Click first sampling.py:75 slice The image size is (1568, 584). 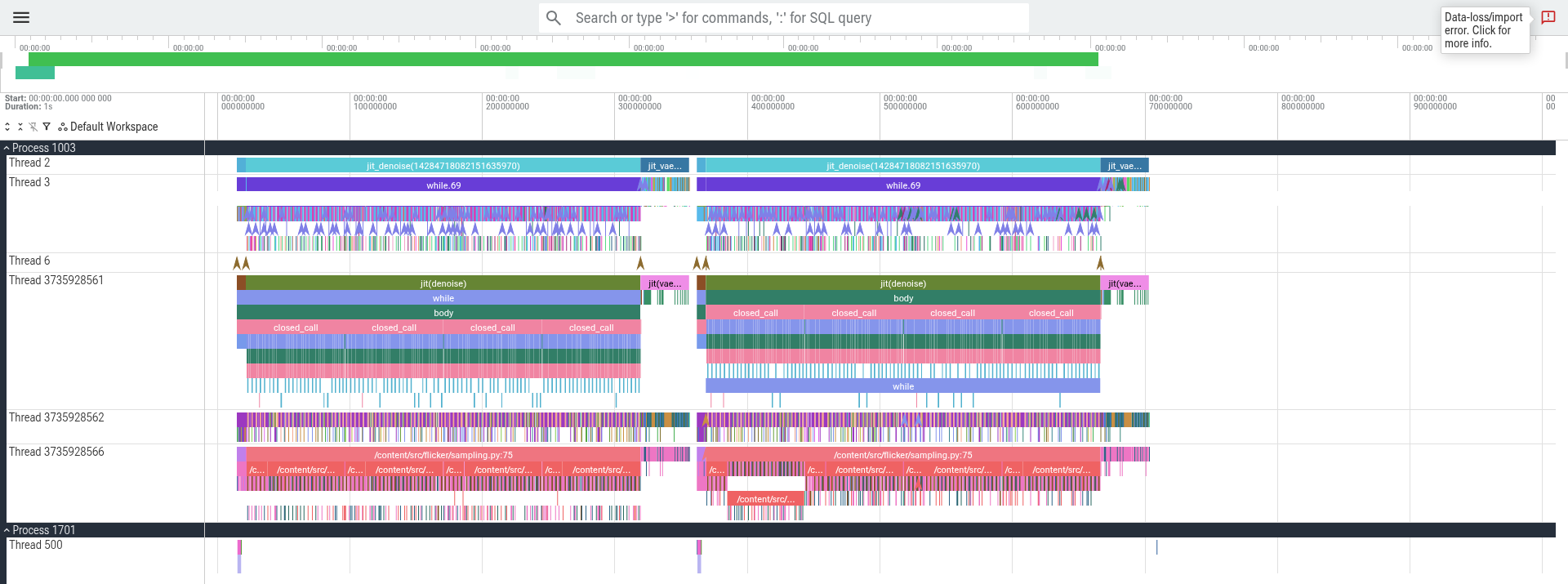[443, 455]
